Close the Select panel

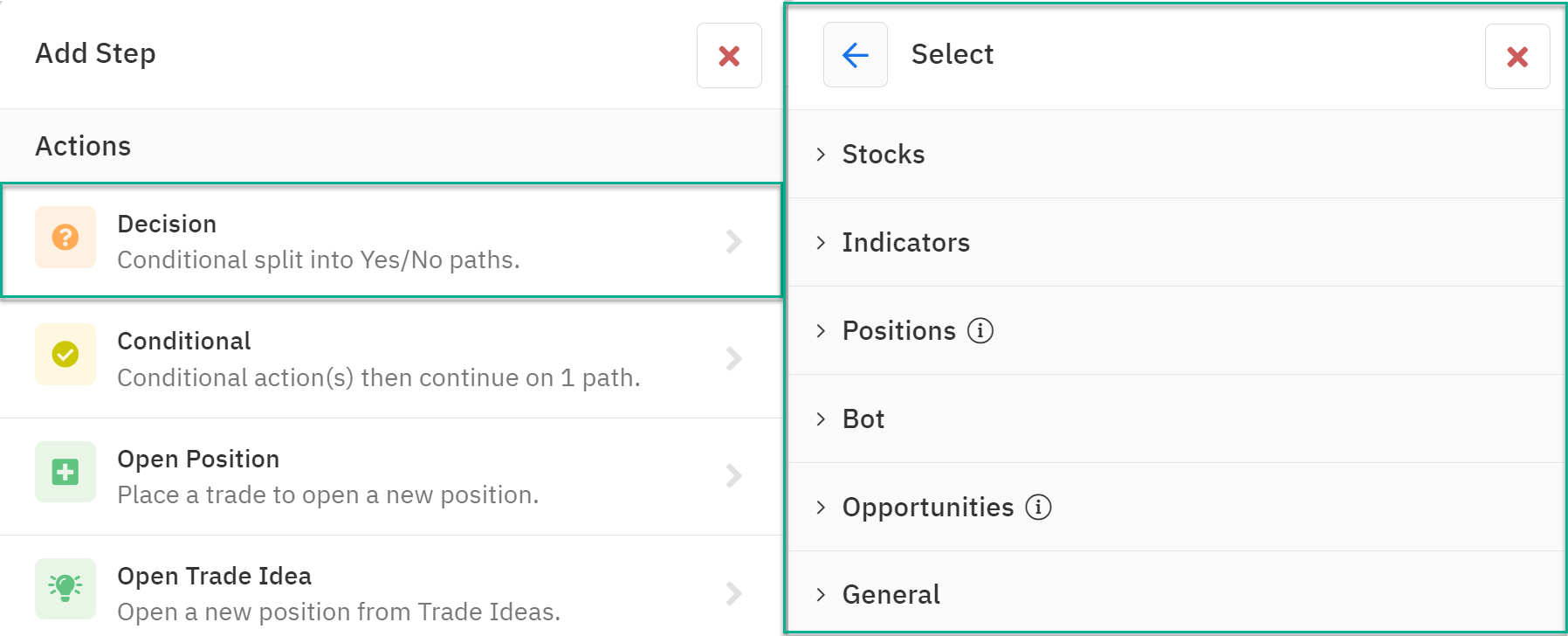click(1517, 57)
